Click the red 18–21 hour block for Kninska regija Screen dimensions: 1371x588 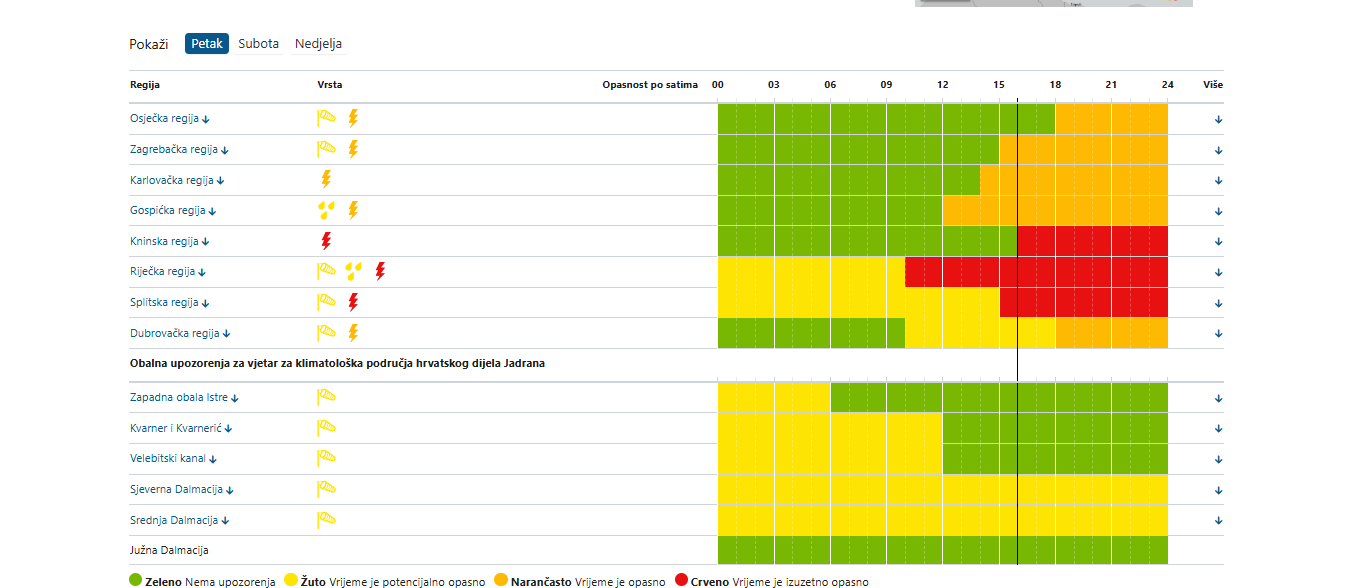(1083, 241)
